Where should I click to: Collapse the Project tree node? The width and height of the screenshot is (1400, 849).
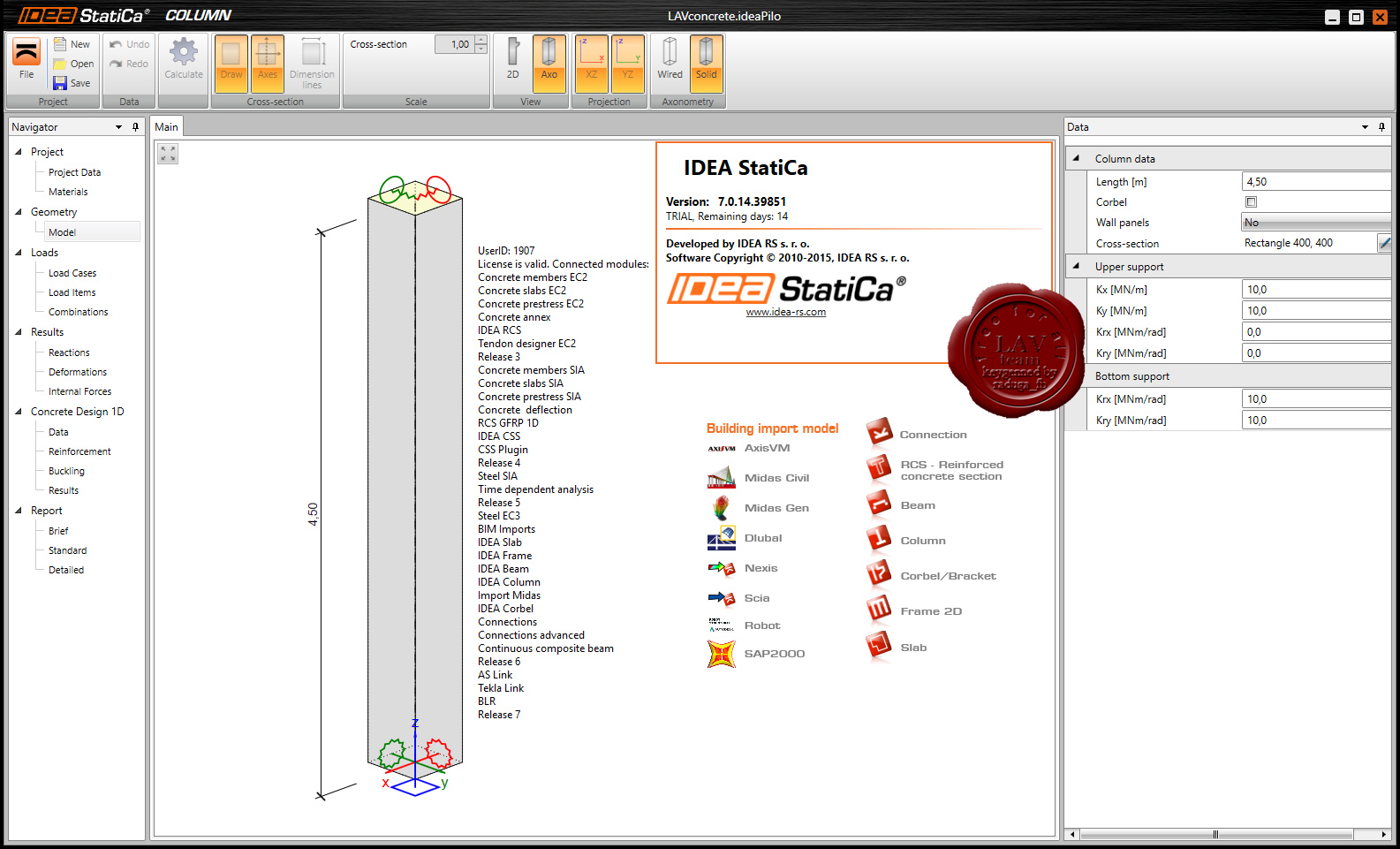tap(19, 152)
